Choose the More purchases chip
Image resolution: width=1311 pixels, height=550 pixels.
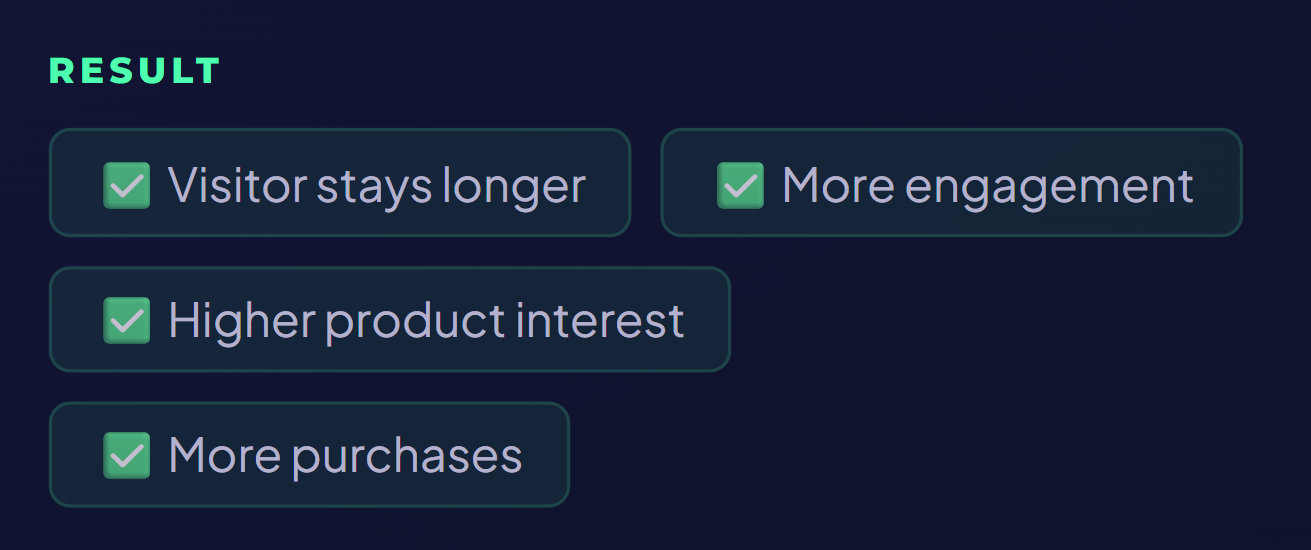pyautogui.click(x=309, y=454)
